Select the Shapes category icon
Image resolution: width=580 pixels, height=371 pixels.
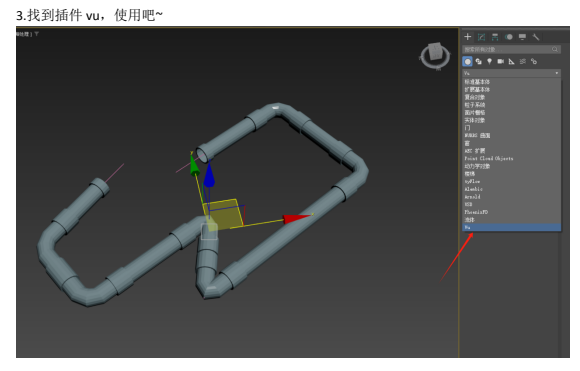[479, 61]
